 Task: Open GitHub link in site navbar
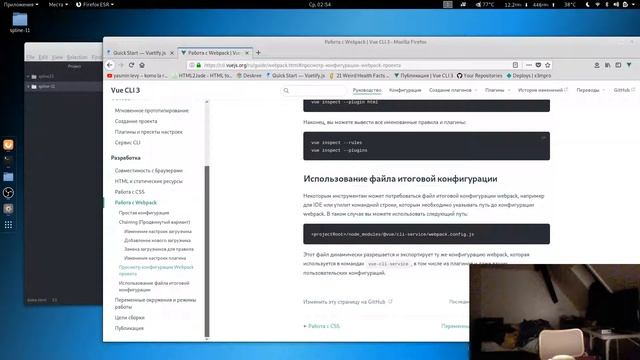624,90
